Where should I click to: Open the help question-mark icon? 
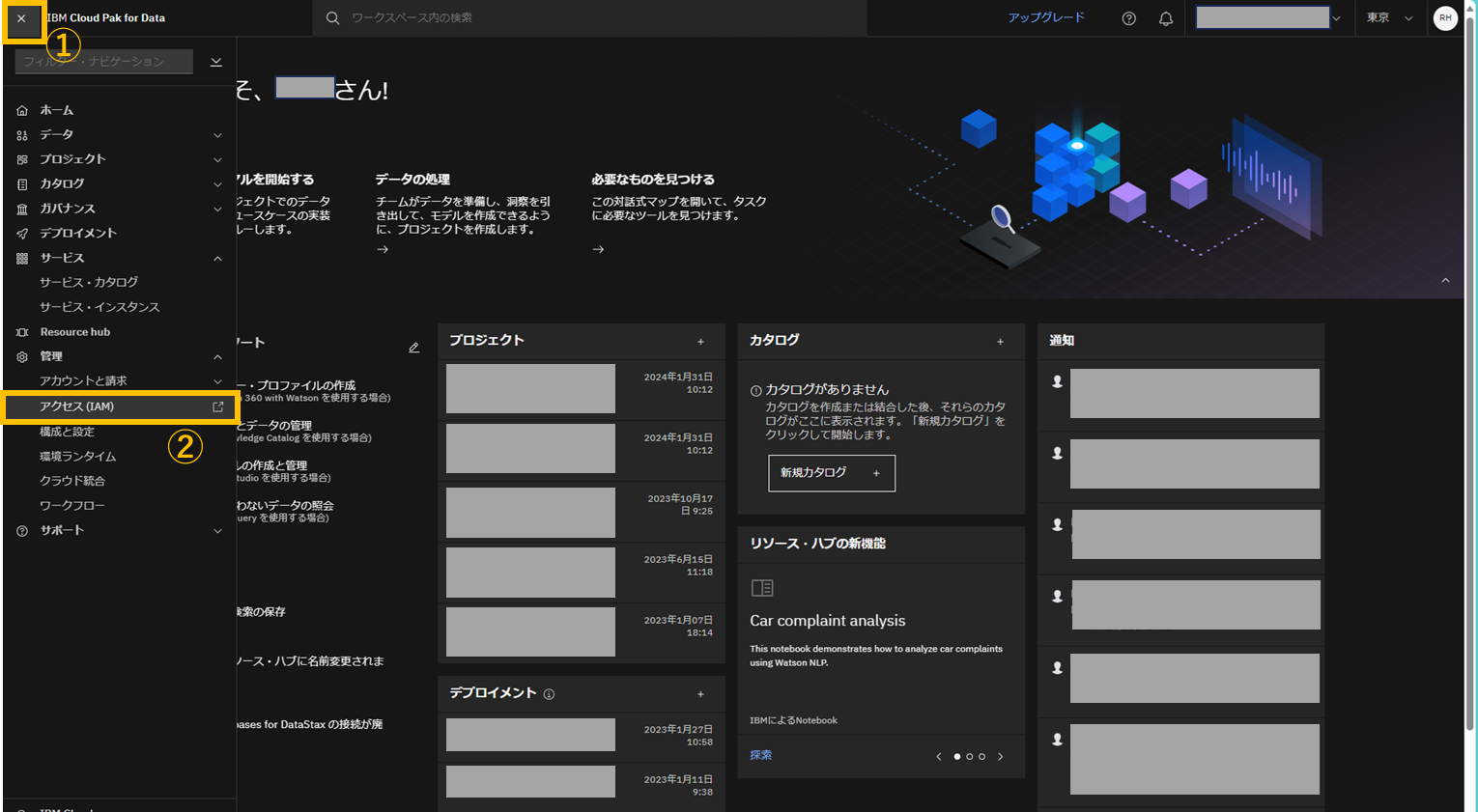click(1127, 17)
